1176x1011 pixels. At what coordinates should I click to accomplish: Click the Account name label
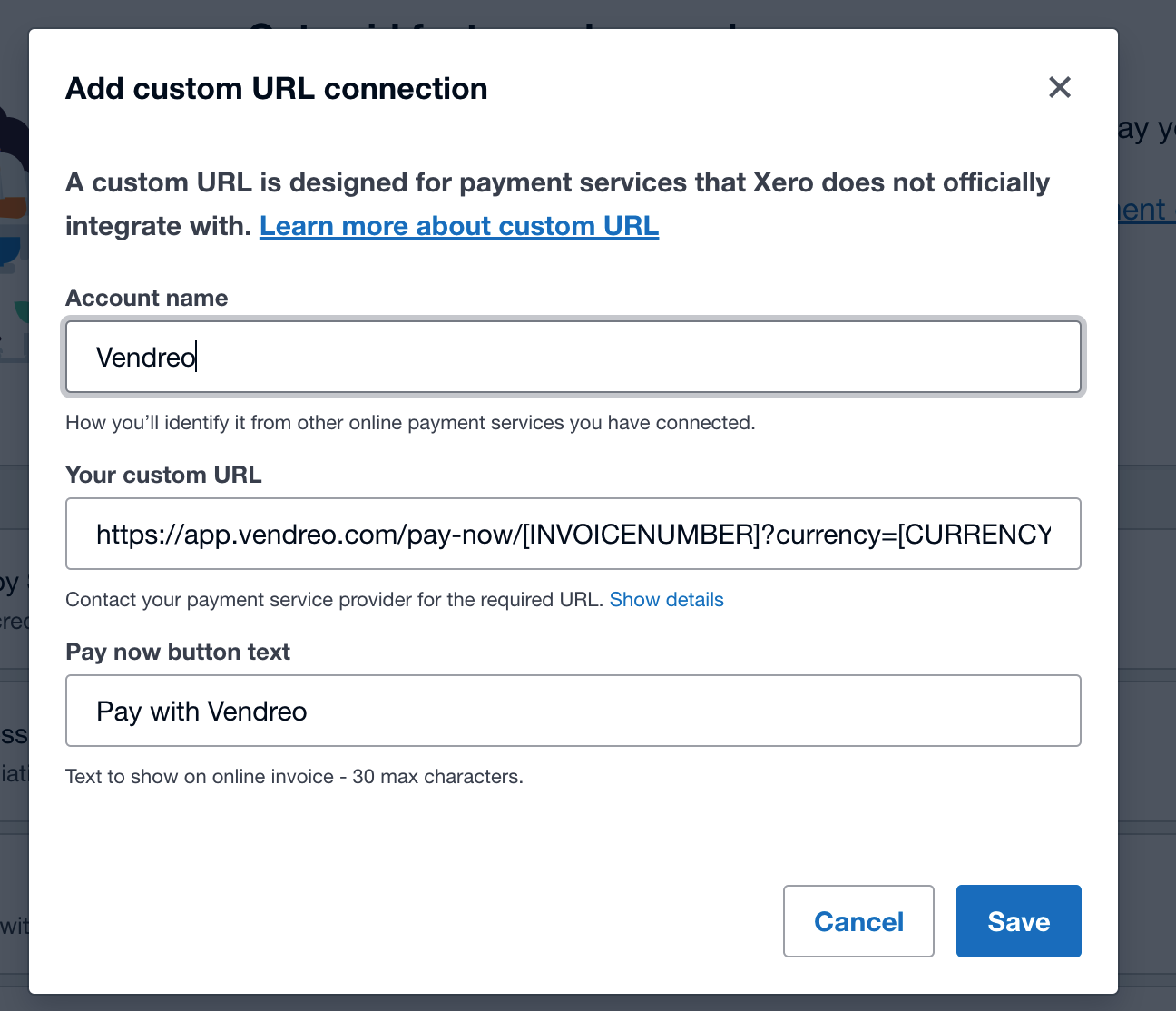coord(146,298)
